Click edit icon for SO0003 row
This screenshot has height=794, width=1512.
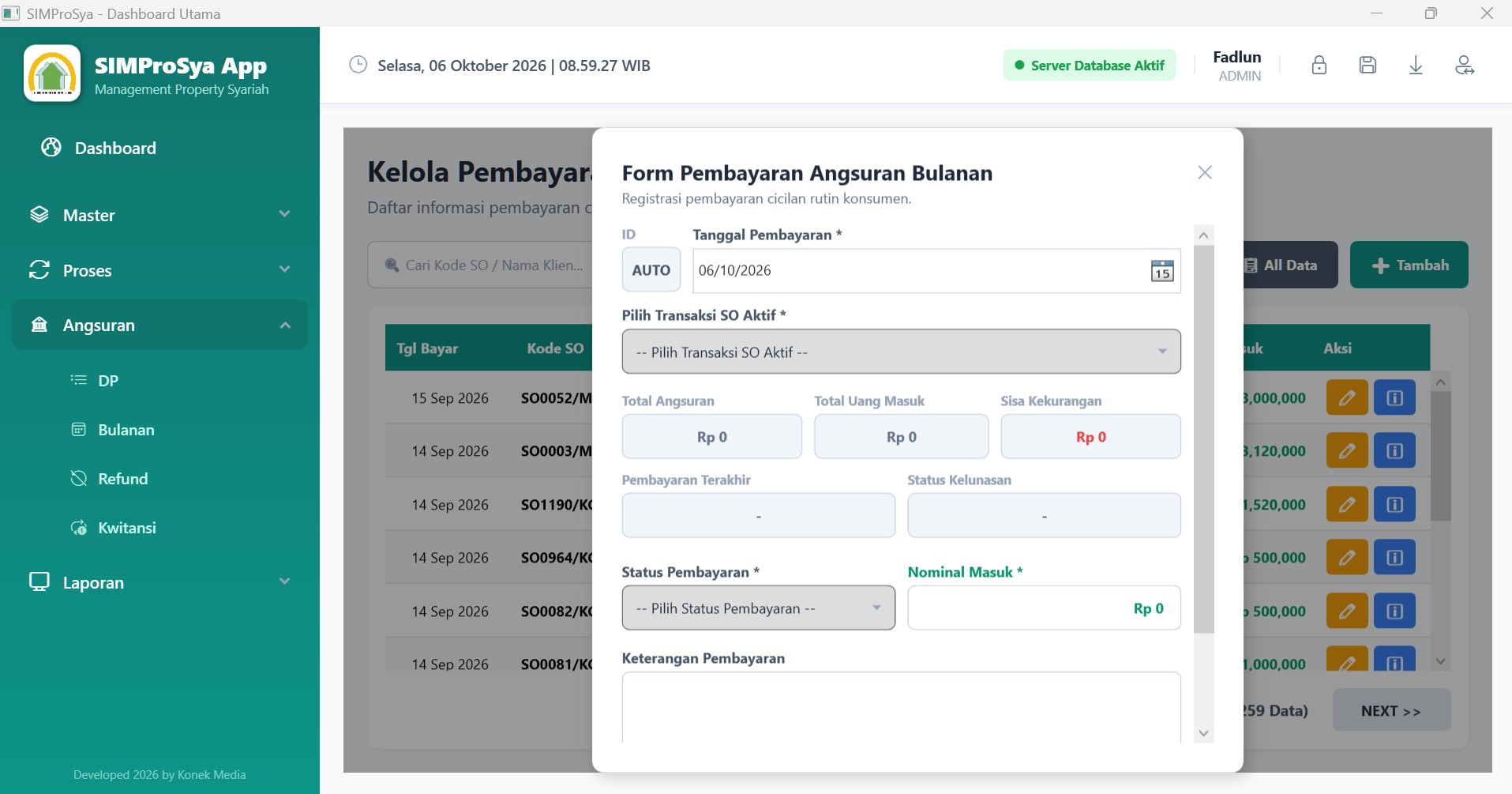point(1347,450)
